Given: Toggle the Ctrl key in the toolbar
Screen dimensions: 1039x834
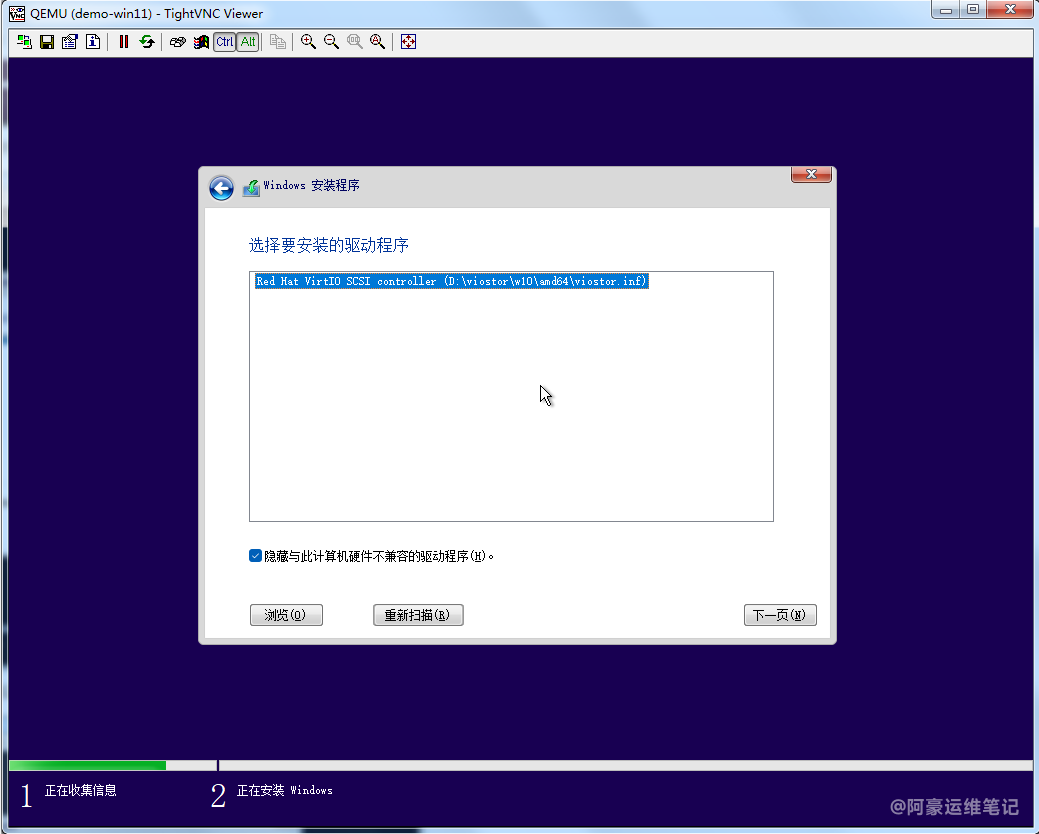Looking at the screenshot, I should pyautogui.click(x=224, y=42).
